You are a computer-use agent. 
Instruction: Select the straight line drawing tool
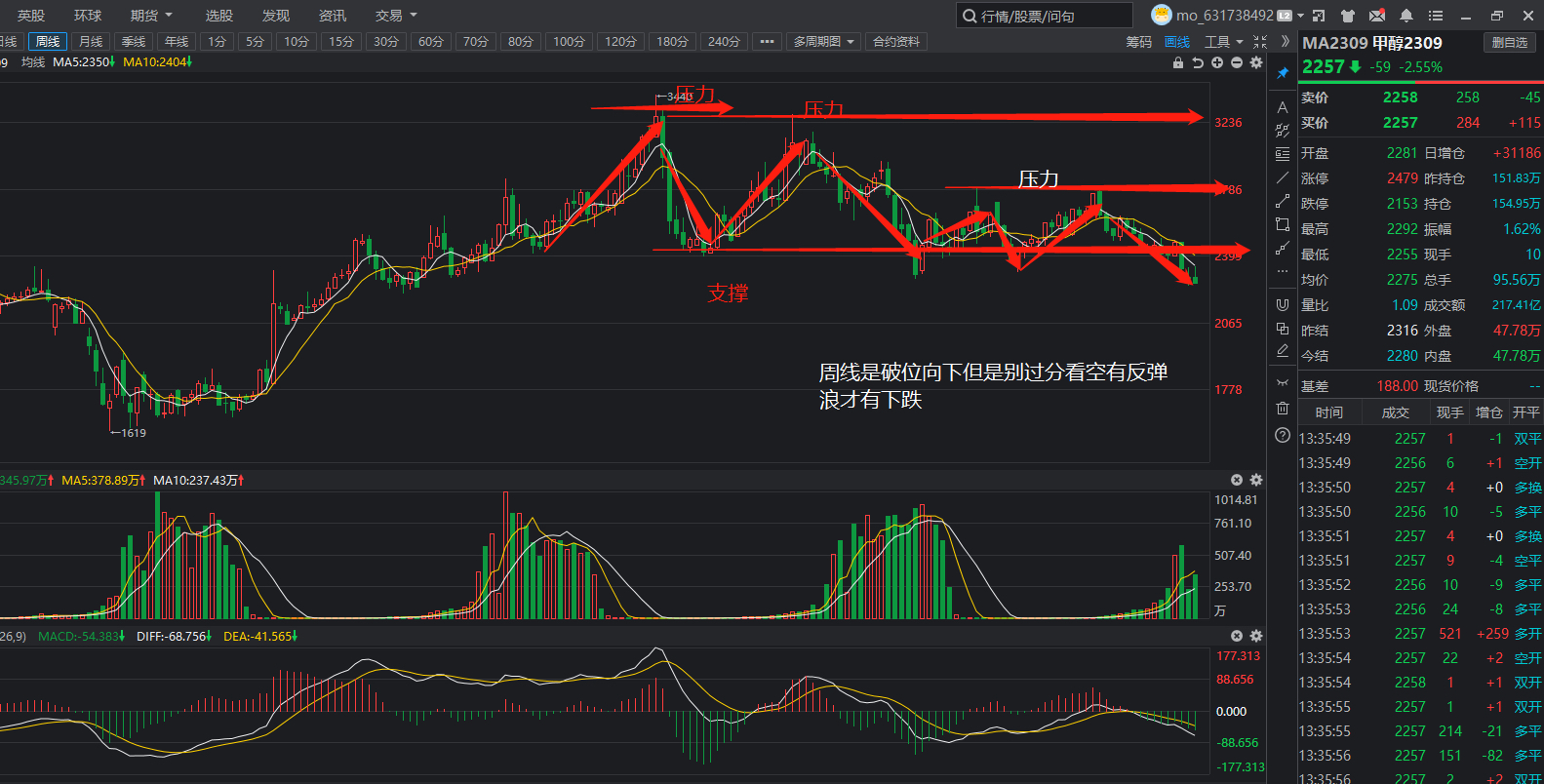click(x=1283, y=177)
